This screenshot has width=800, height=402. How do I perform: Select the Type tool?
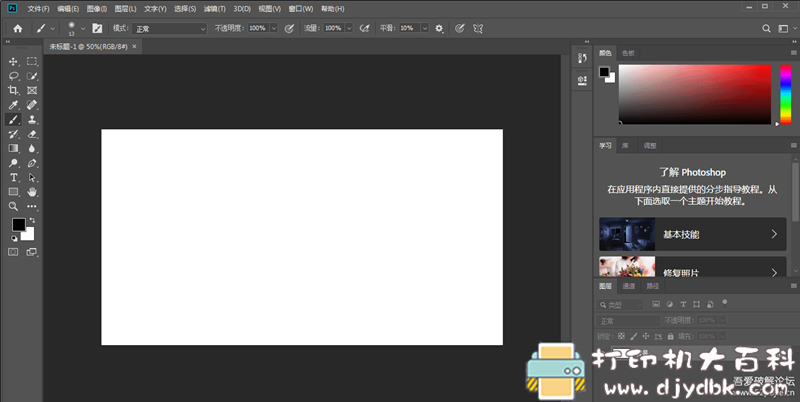pos(13,178)
